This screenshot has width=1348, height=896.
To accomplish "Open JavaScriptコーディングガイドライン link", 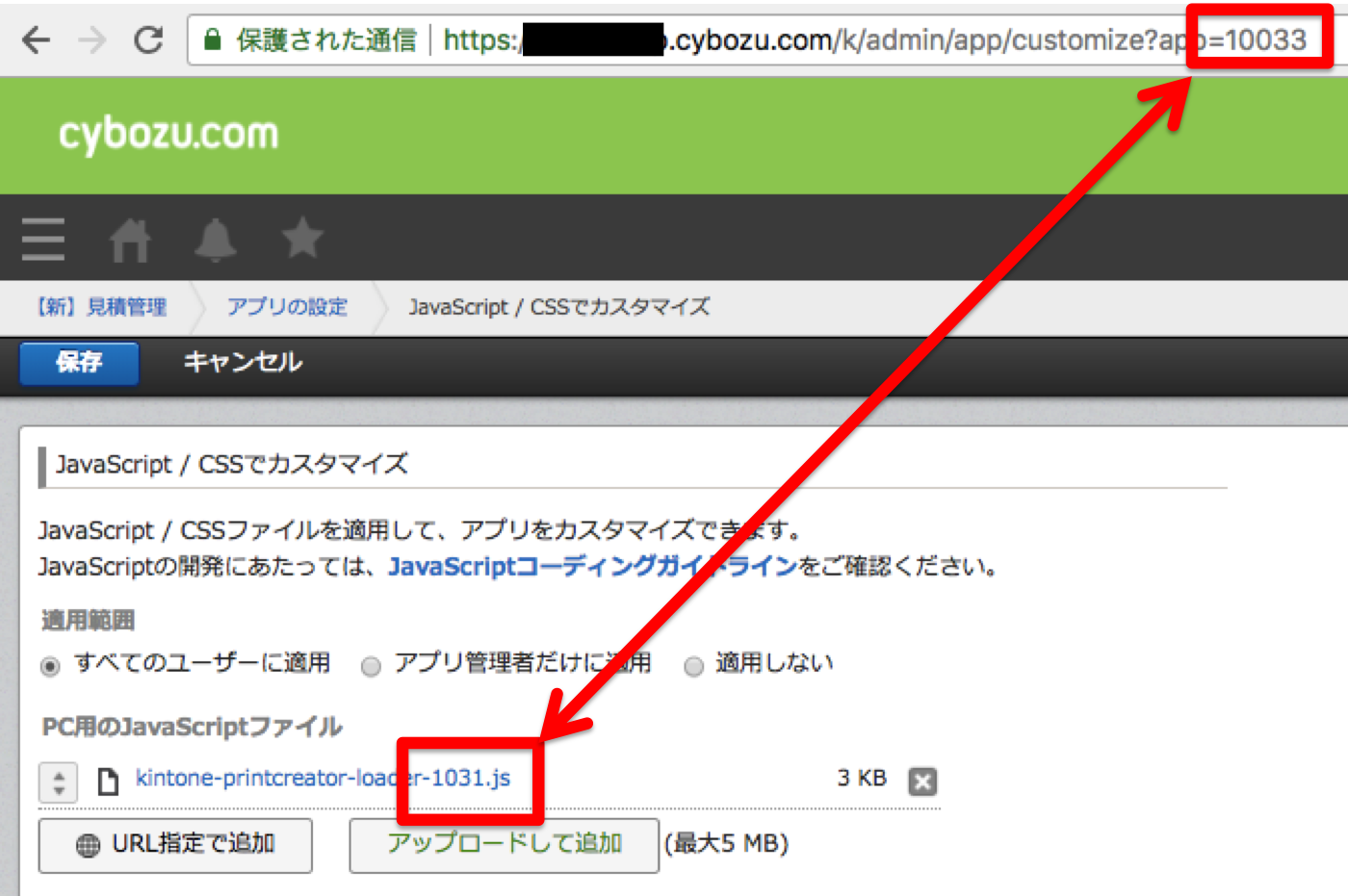I will (593, 566).
